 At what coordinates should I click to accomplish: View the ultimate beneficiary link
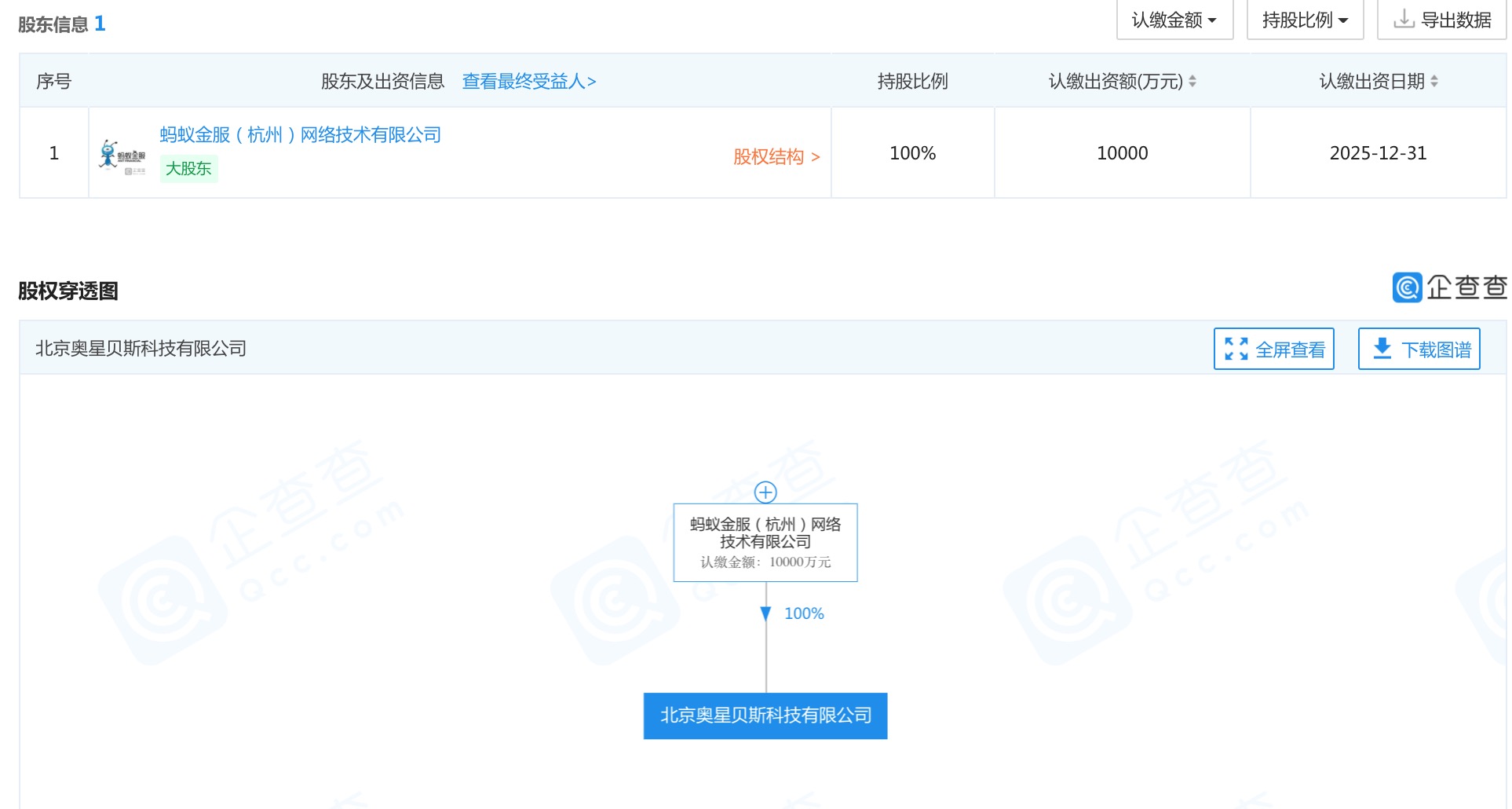(x=528, y=81)
